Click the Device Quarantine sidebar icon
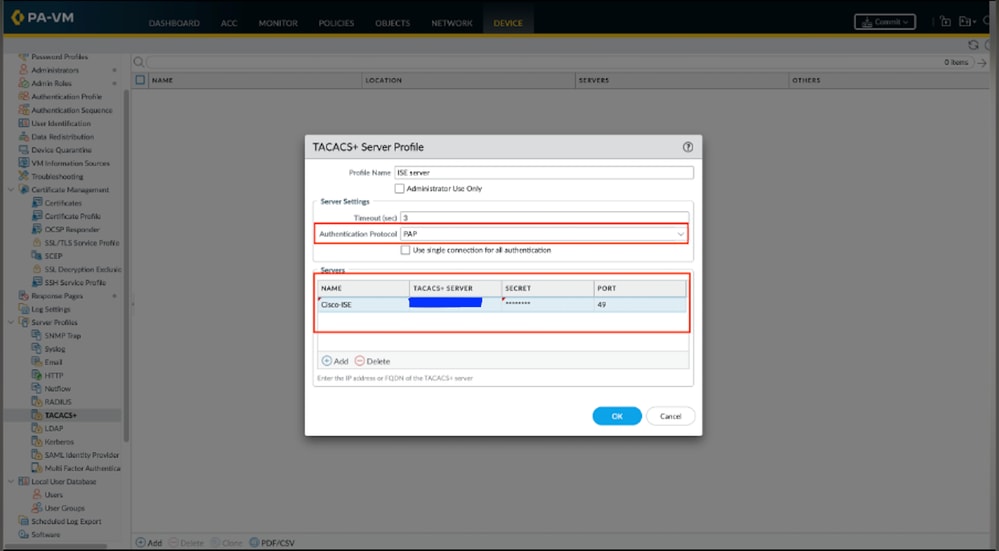 point(24,150)
